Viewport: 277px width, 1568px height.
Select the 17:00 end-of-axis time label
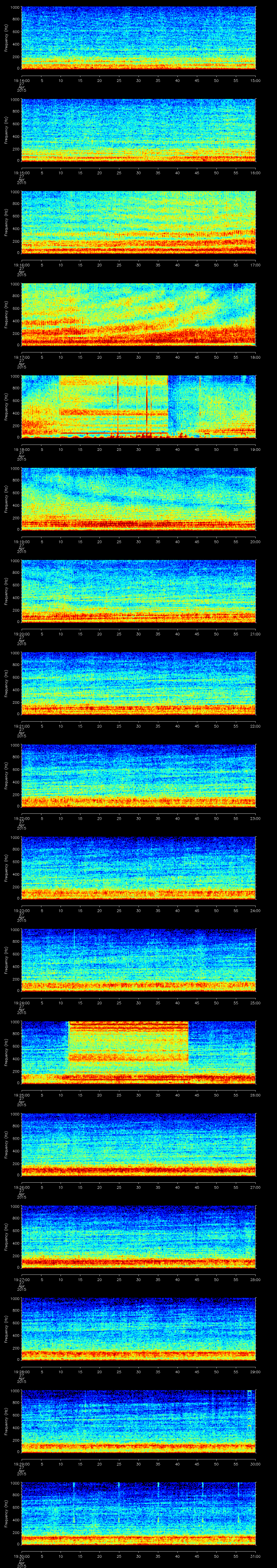click(256, 265)
